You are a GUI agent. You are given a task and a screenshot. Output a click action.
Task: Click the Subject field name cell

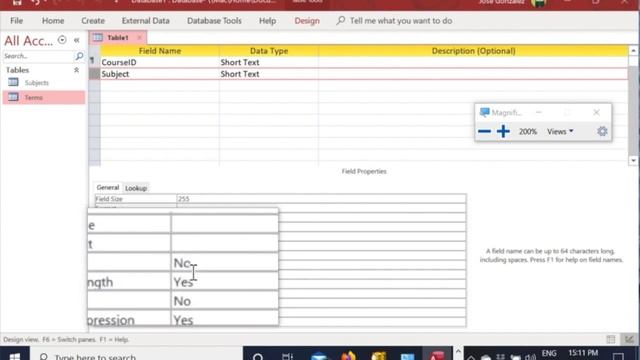pyautogui.click(x=160, y=74)
